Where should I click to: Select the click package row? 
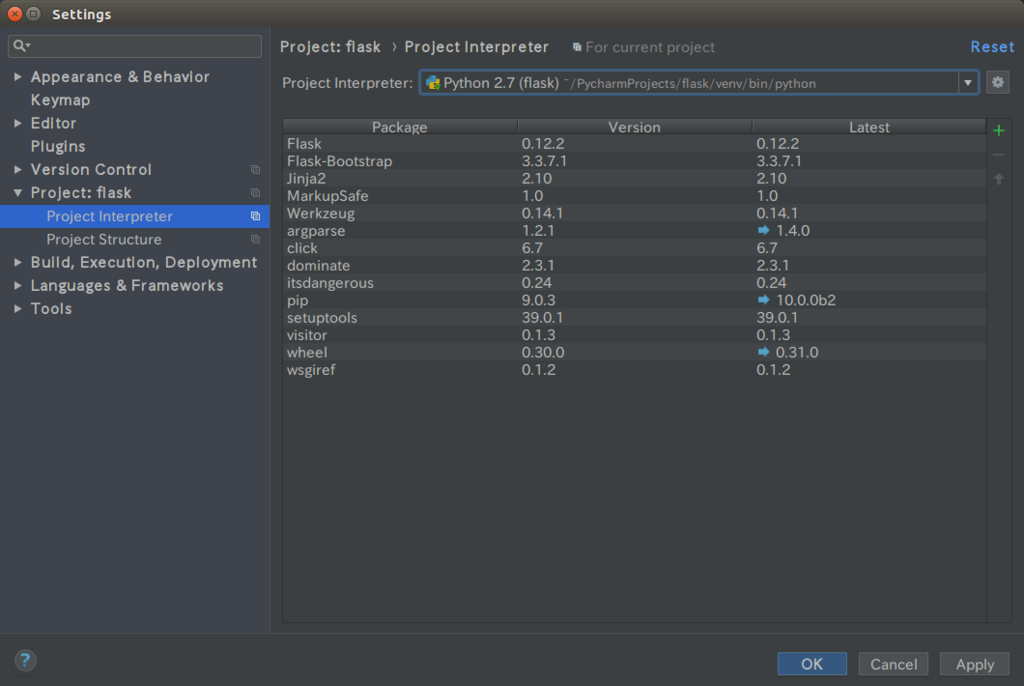634,248
